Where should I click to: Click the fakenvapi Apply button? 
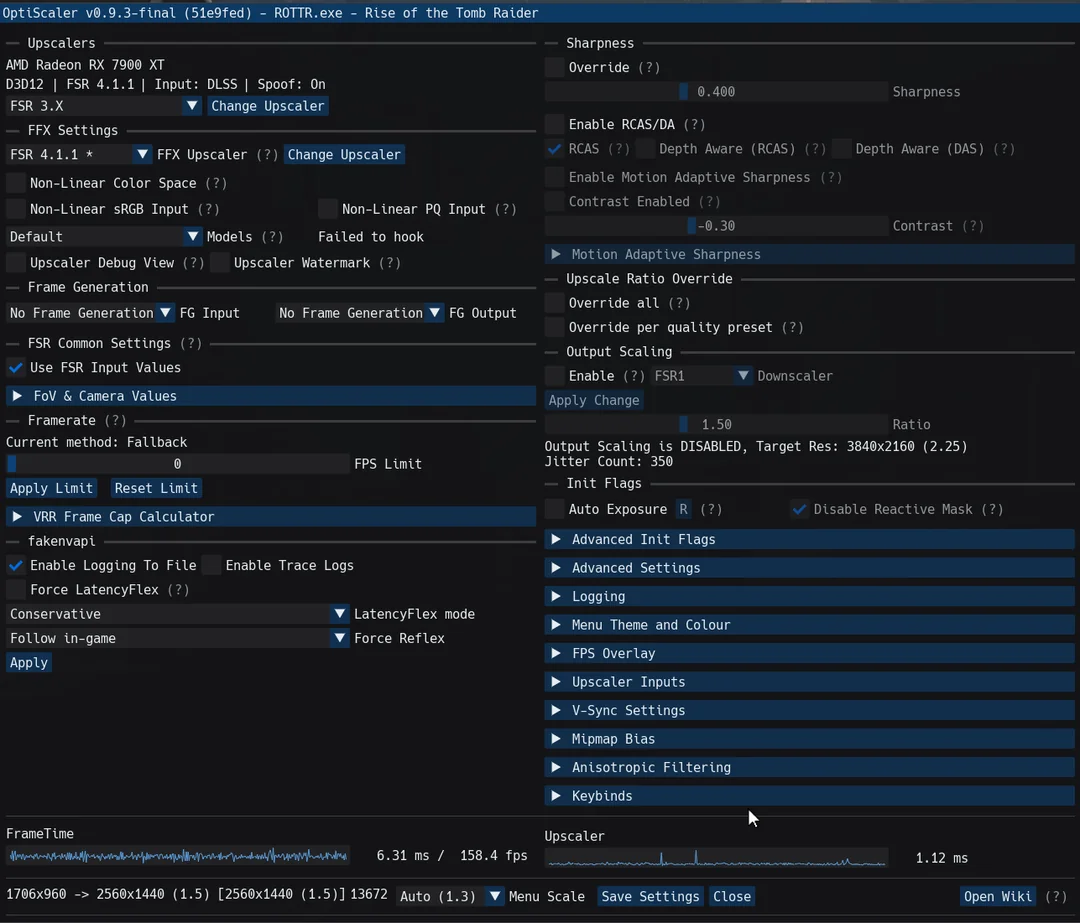(29, 663)
